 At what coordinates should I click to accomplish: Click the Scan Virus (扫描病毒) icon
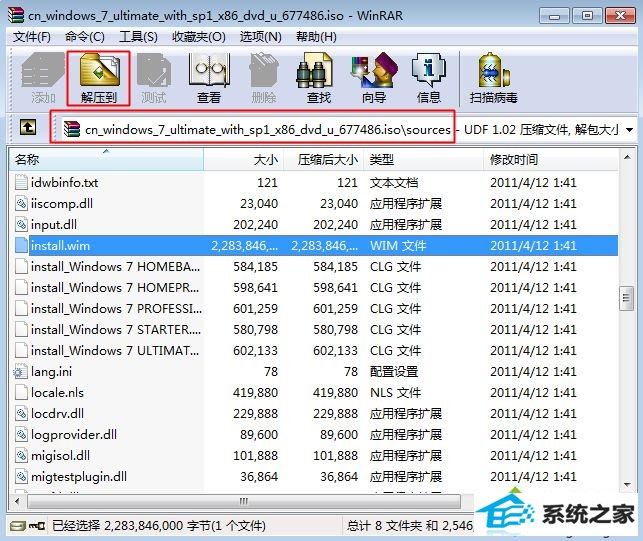(x=494, y=71)
